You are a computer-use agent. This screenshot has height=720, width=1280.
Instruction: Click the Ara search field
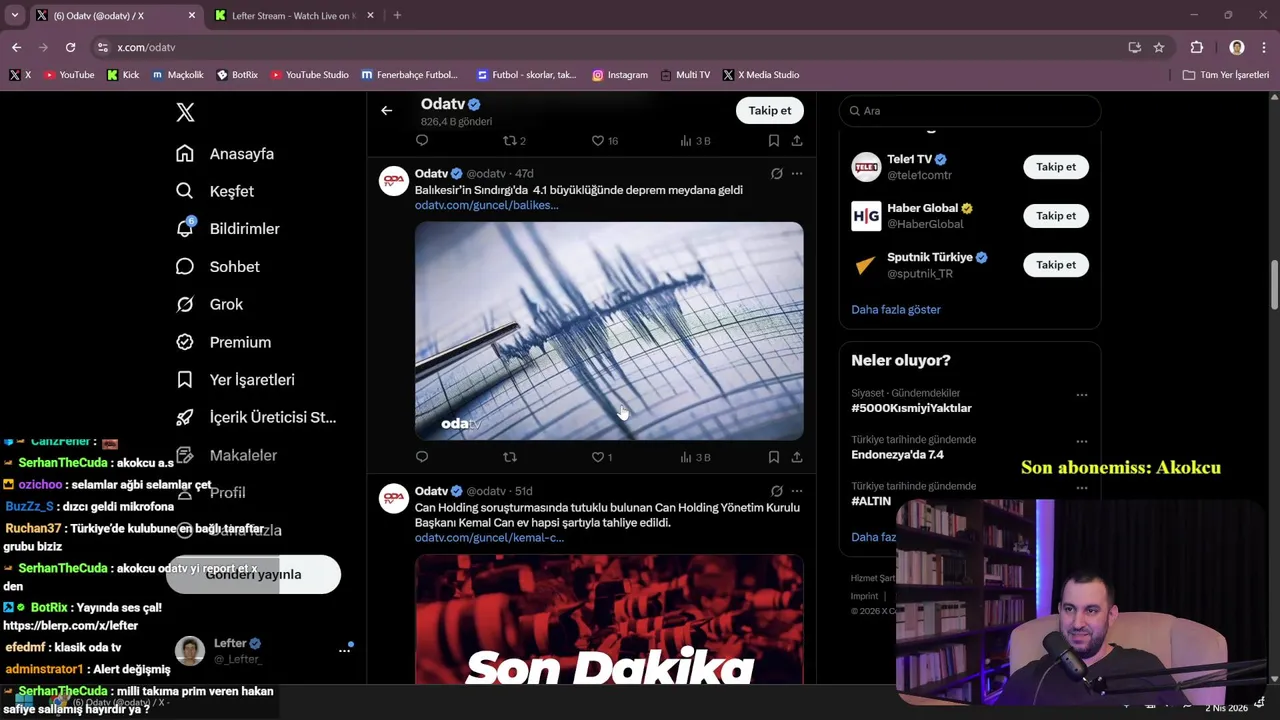(x=970, y=111)
